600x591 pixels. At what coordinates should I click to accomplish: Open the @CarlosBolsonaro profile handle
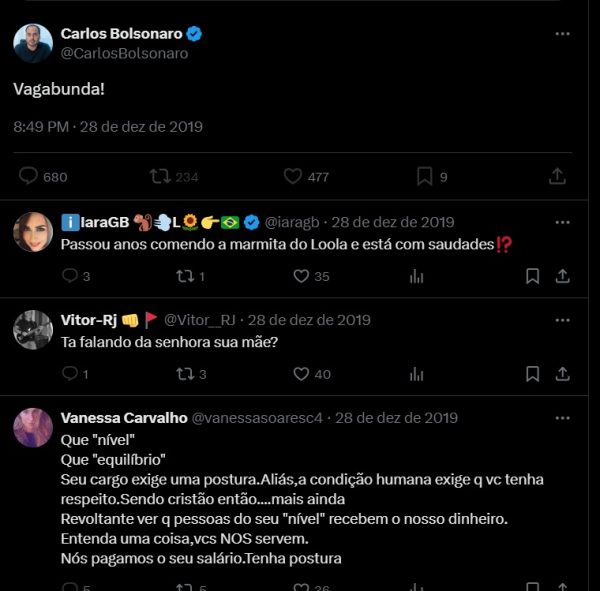click(124, 53)
